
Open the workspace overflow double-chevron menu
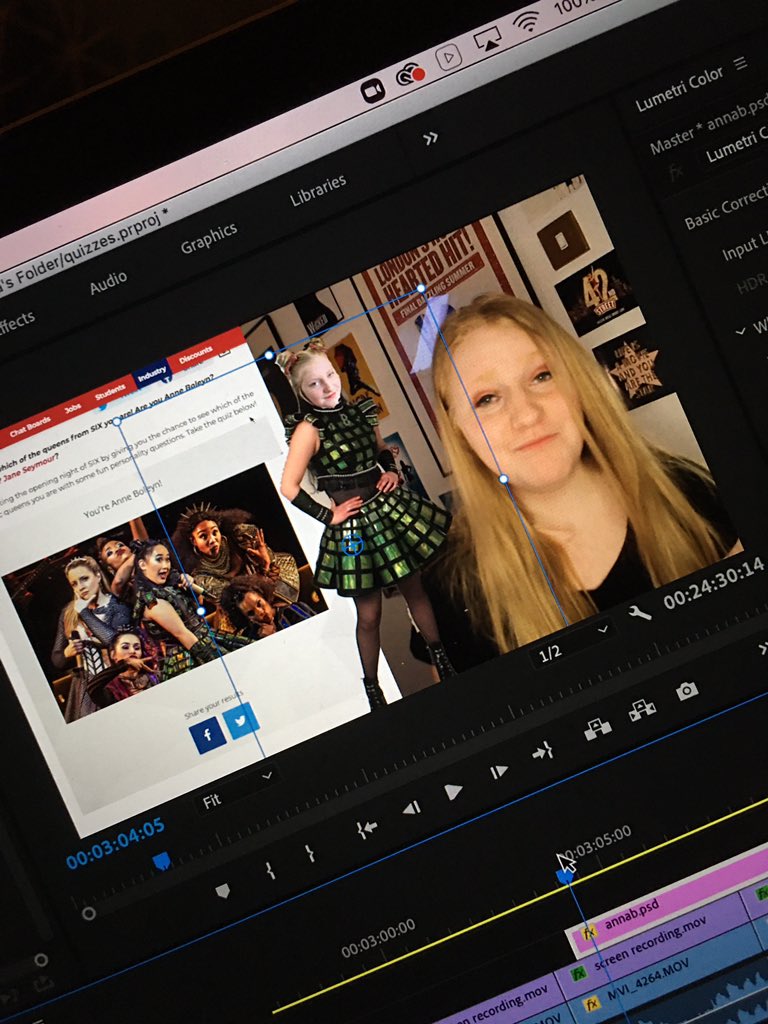click(x=430, y=138)
